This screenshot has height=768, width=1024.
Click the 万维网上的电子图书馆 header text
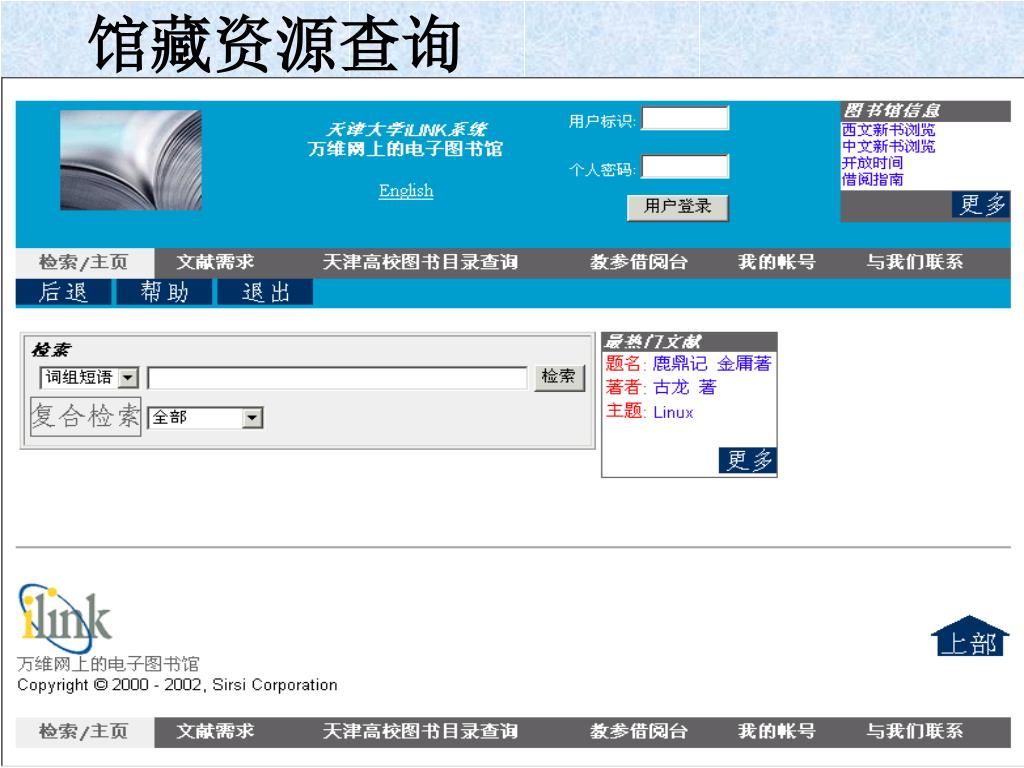click(x=406, y=149)
